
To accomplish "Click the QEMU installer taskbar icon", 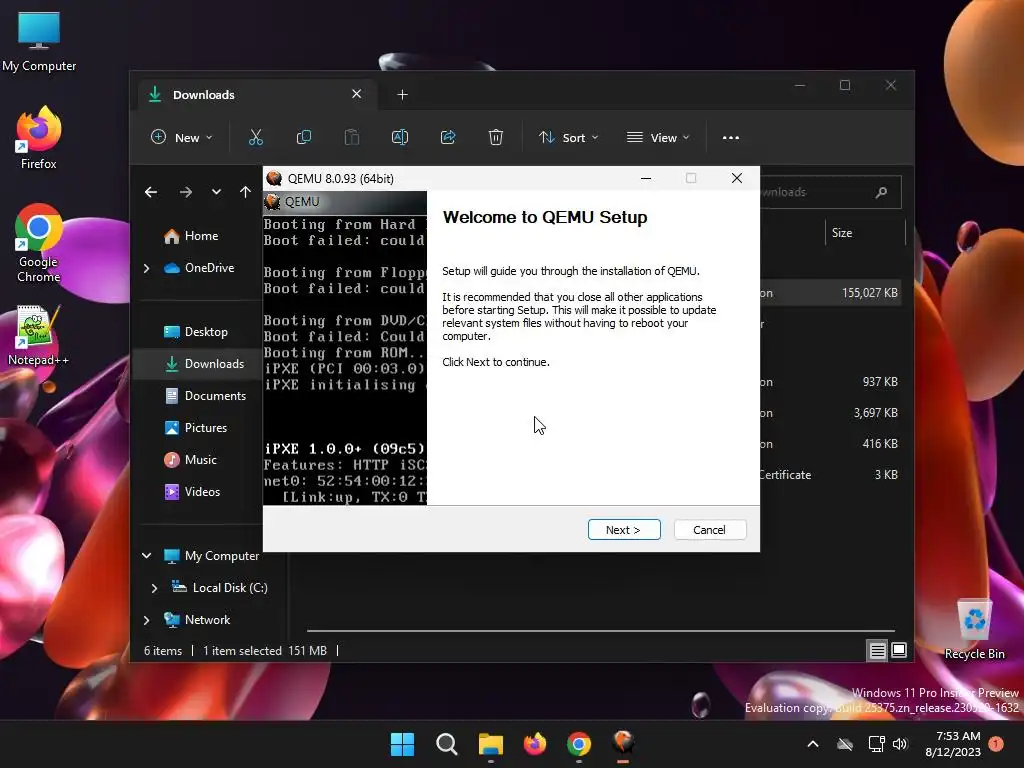I will [x=623, y=744].
